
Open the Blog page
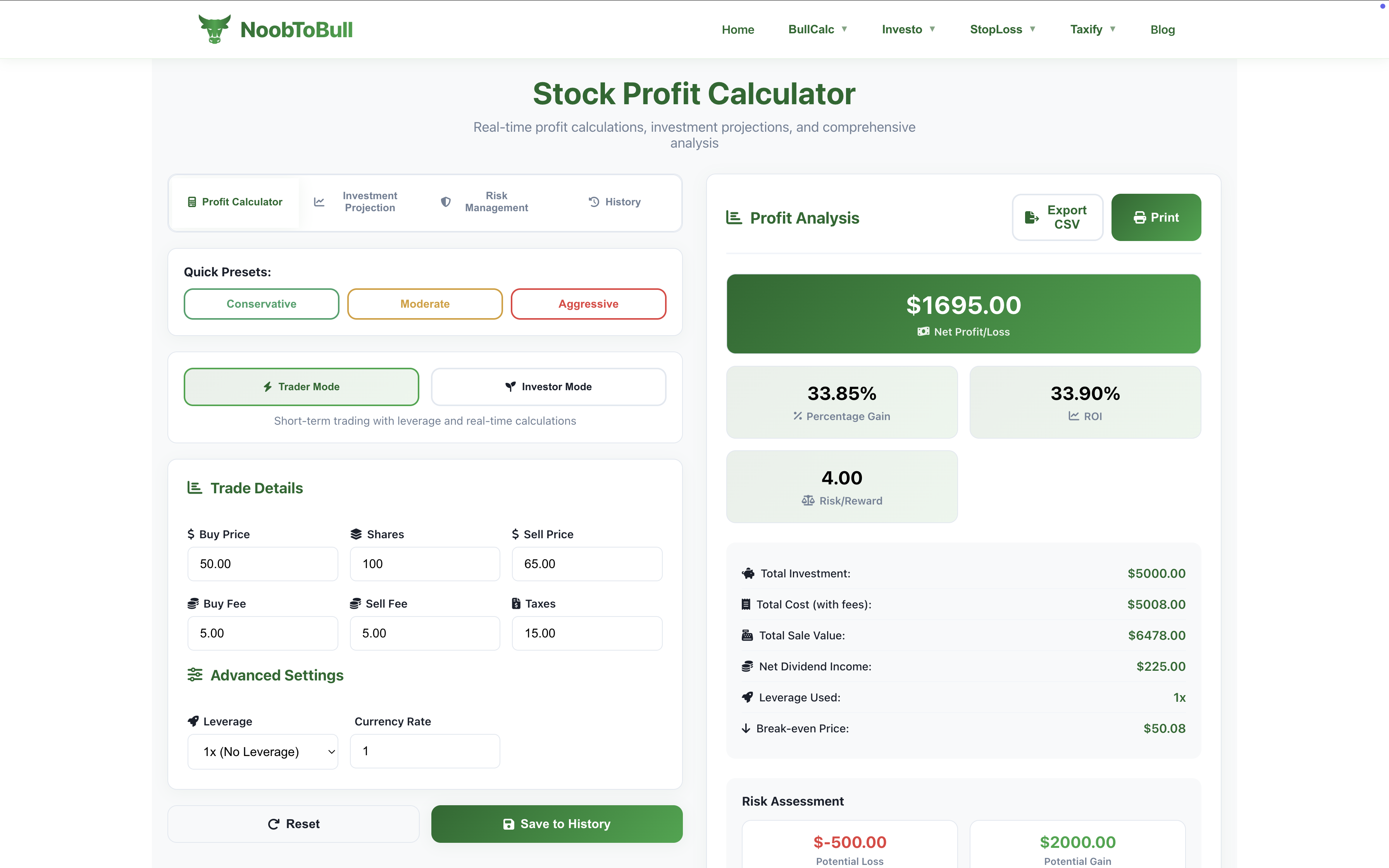click(x=1163, y=29)
